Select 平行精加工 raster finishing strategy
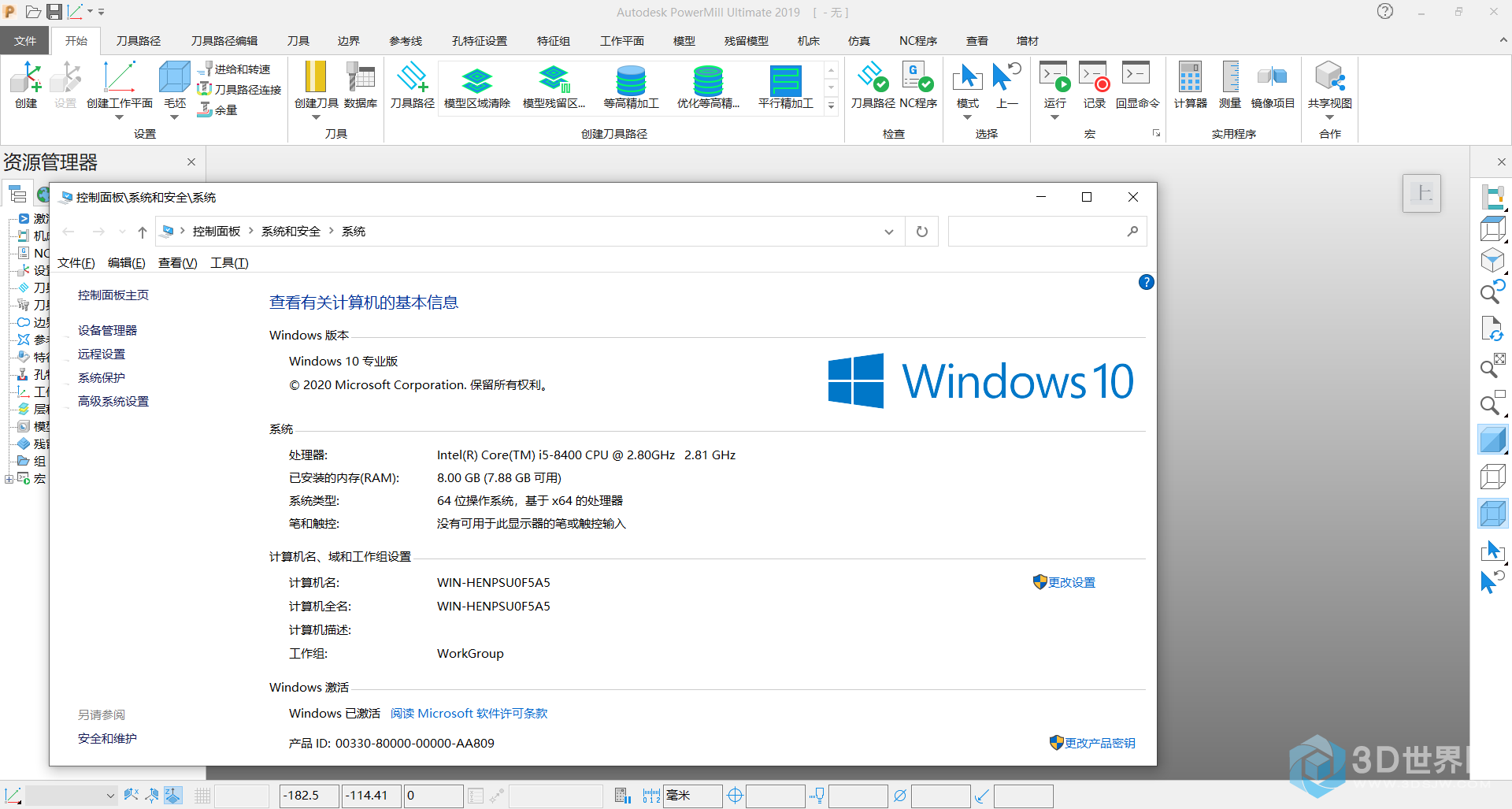 (x=785, y=87)
